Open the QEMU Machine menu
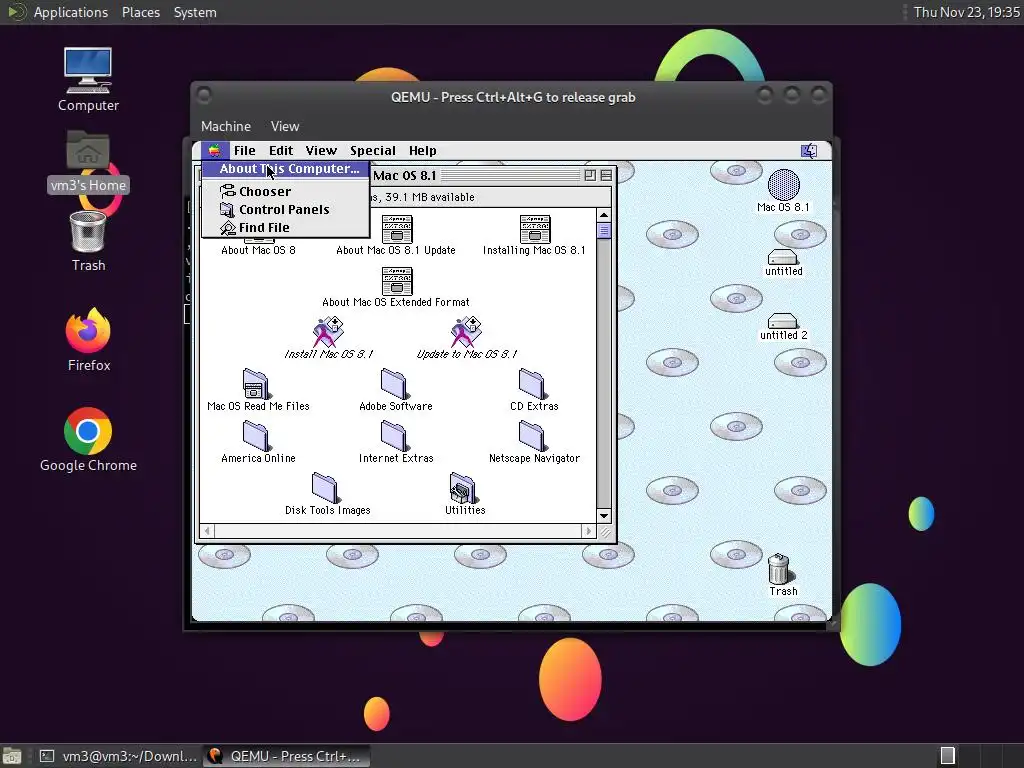1024x768 pixels. [226, 127]
